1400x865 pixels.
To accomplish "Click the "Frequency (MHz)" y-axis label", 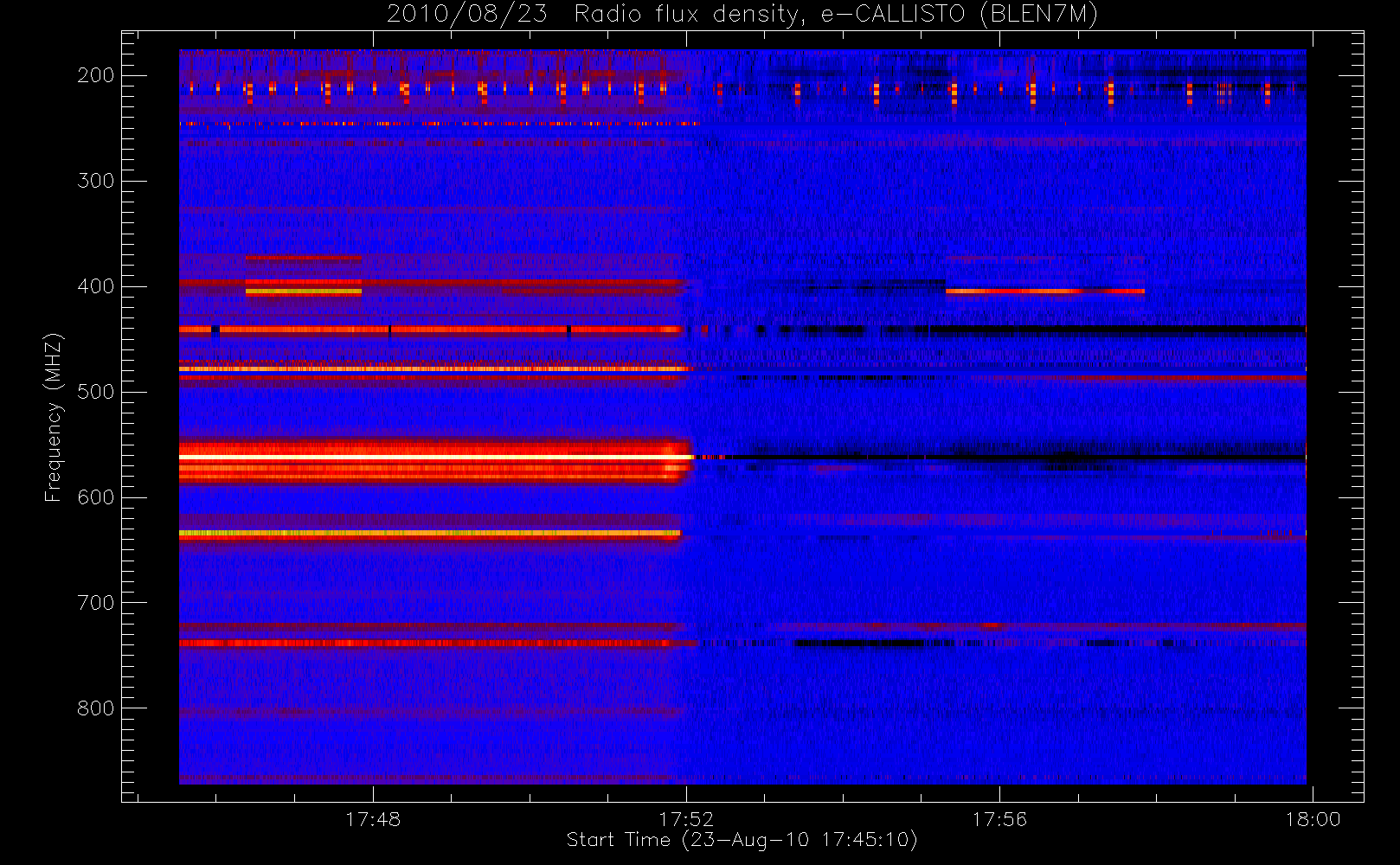I will tap(54, 417).
